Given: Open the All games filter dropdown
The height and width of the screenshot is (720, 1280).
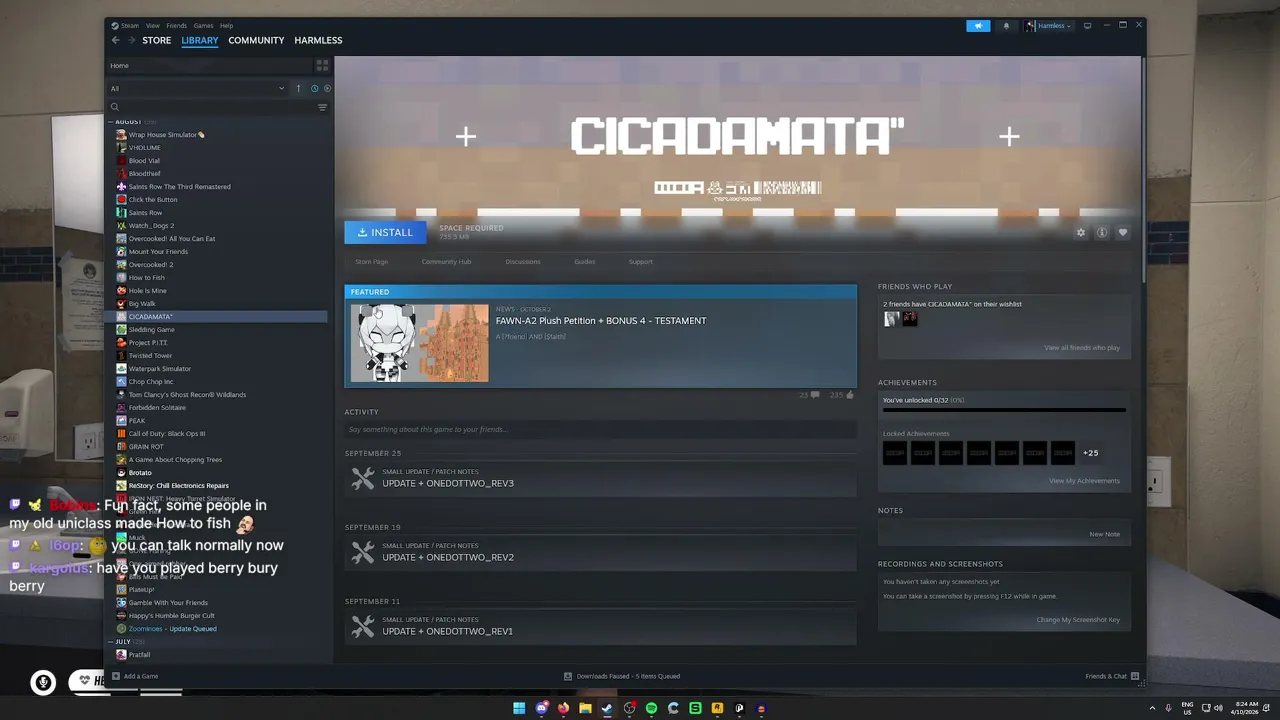Looking at the screenshot, I should pos(197,88).
